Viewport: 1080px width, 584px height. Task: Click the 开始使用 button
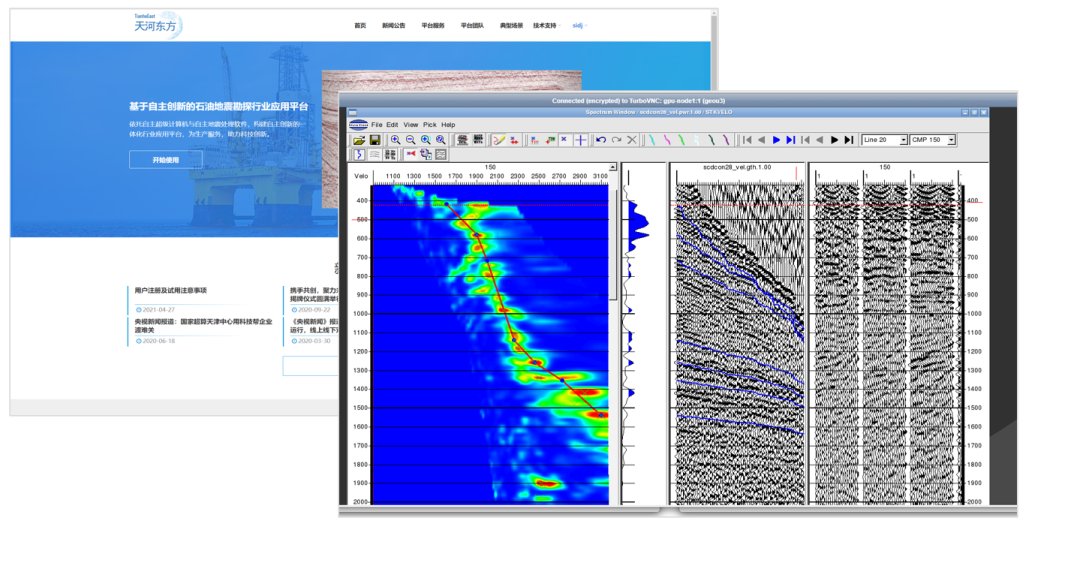coord(165,160)
